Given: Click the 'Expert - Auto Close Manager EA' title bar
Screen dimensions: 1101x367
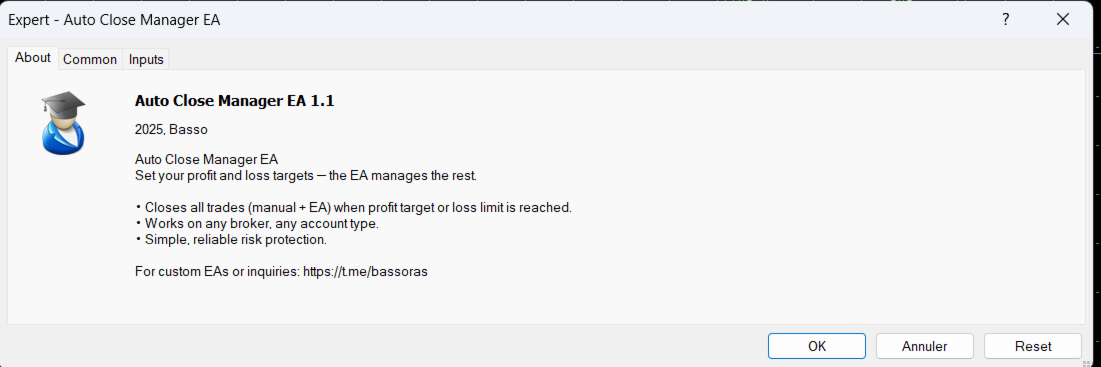Looking at the screenshot, I should (x=114, y=20).
